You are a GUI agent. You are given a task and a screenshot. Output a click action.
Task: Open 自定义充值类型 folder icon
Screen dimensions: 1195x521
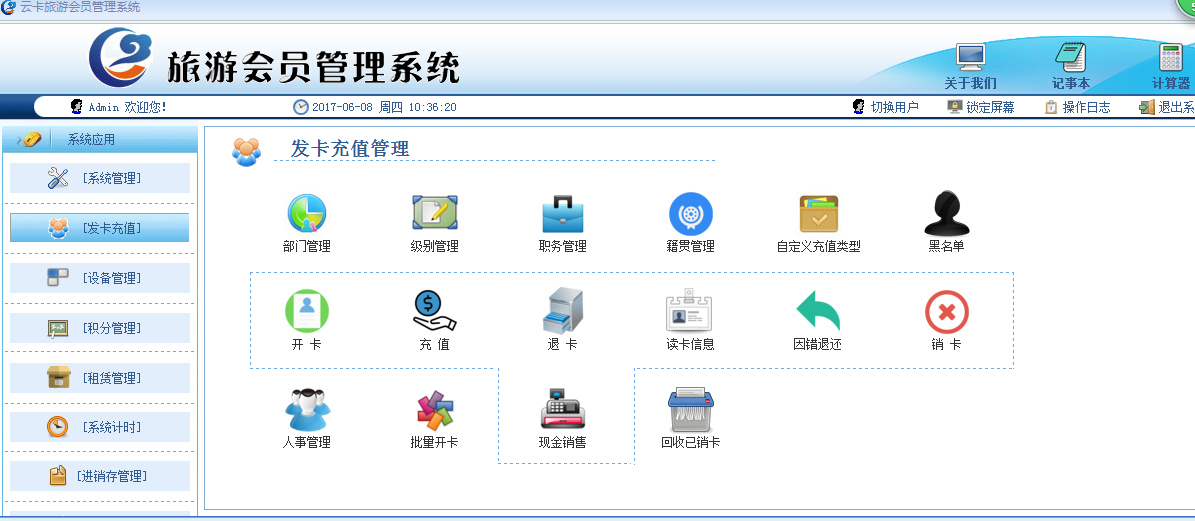click(819, 214)
